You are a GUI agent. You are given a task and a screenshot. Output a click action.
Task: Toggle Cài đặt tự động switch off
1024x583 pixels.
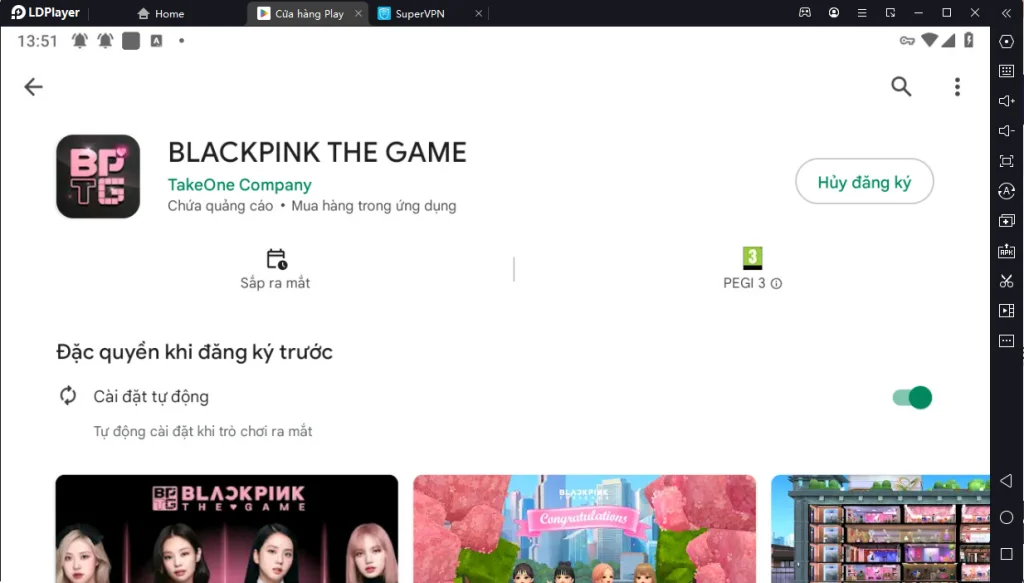912,397
